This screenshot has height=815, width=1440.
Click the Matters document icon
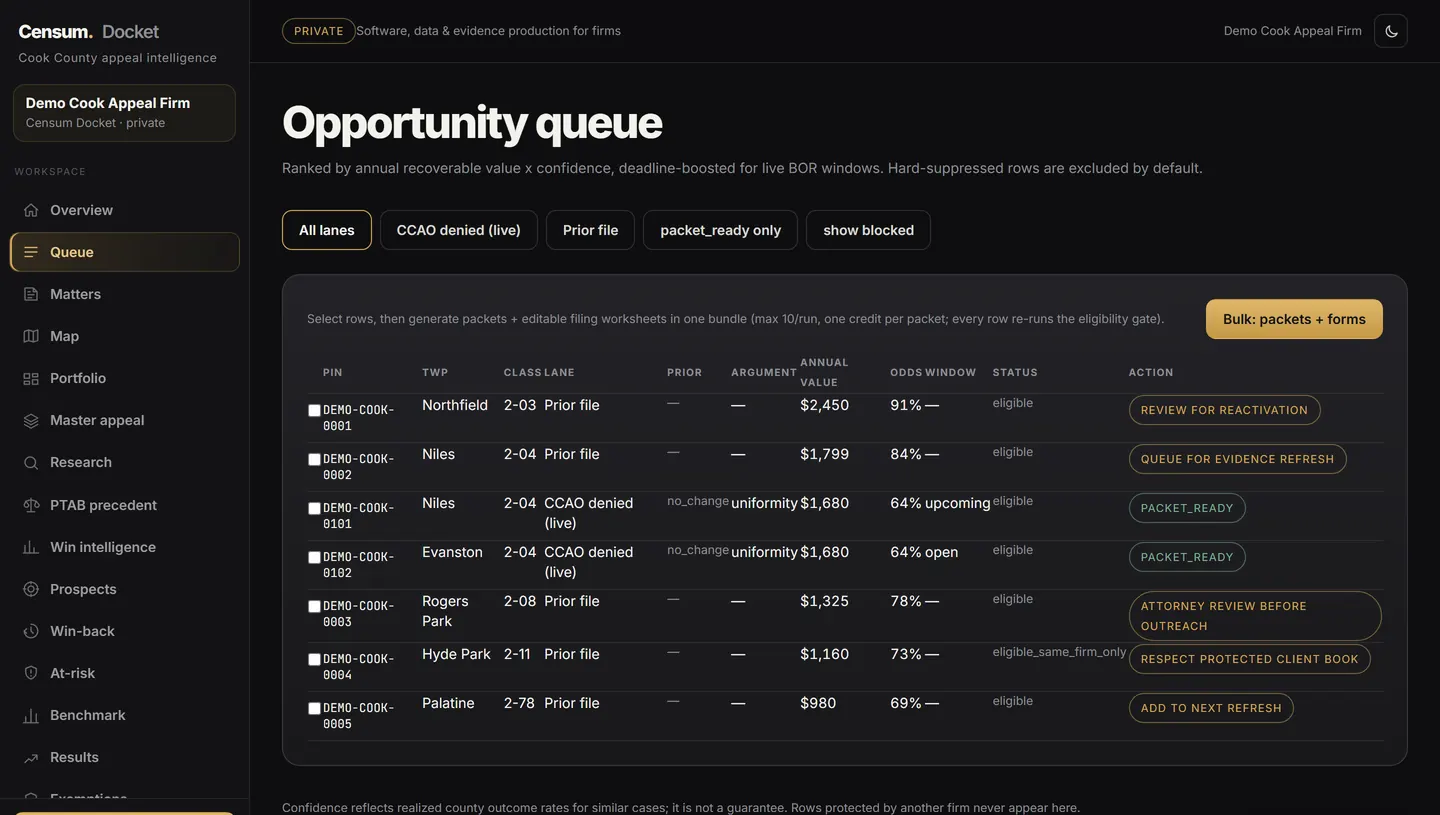pyautogui.click(x=31, y=294)
